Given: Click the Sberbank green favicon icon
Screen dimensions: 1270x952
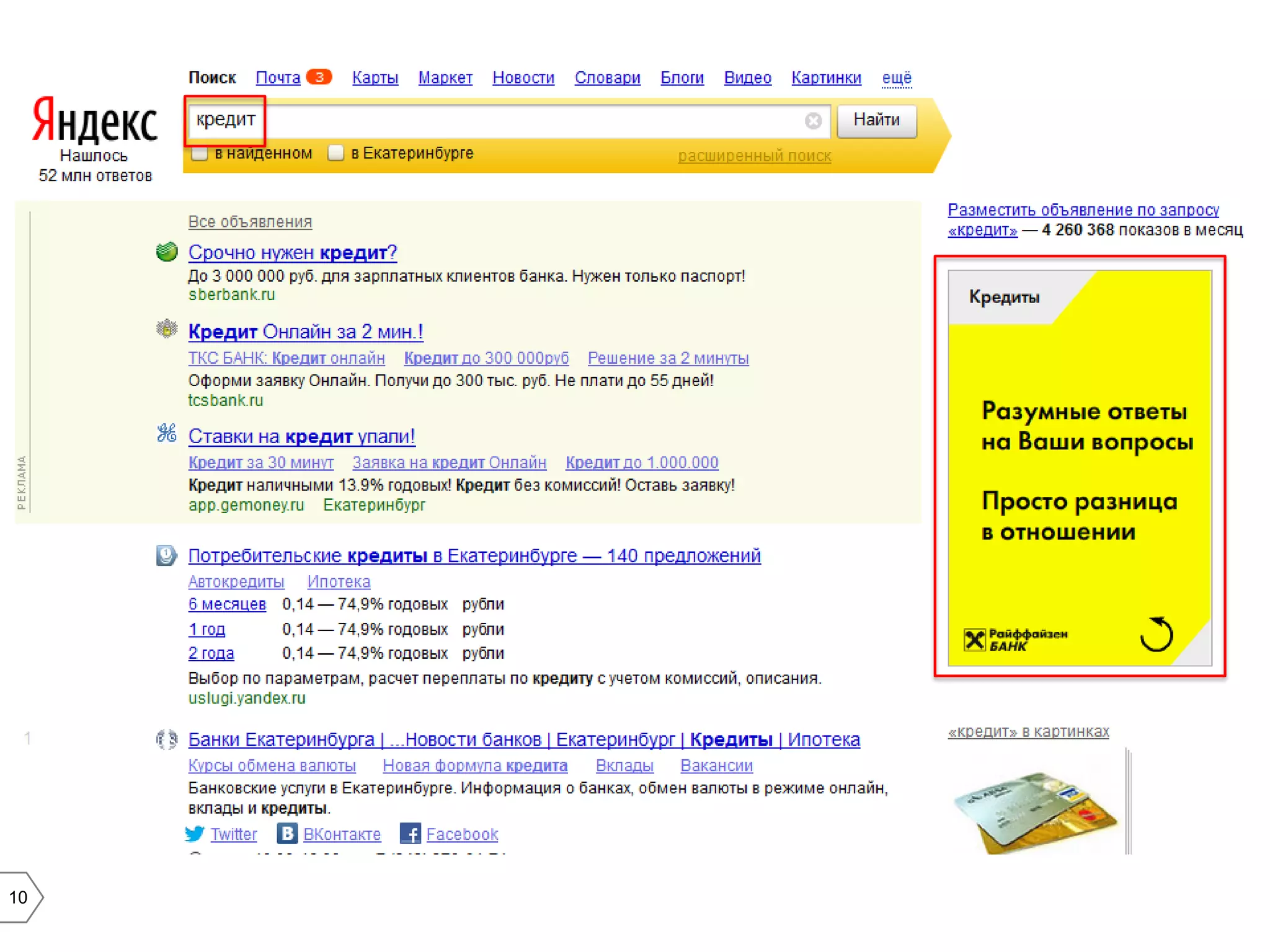Looking at the screenshot, I should tap(166, 252).
